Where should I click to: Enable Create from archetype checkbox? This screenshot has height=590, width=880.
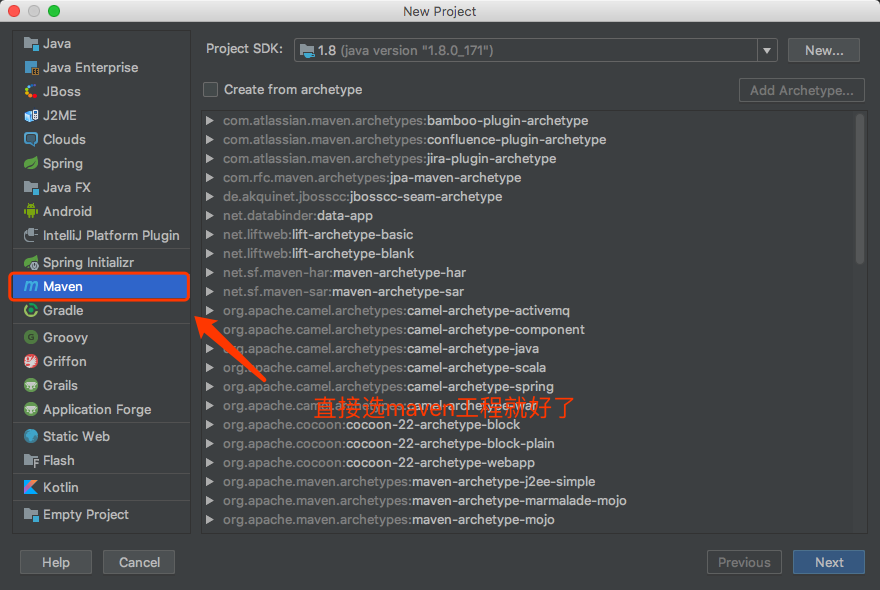pyautogui.click(x=210, y=90)
